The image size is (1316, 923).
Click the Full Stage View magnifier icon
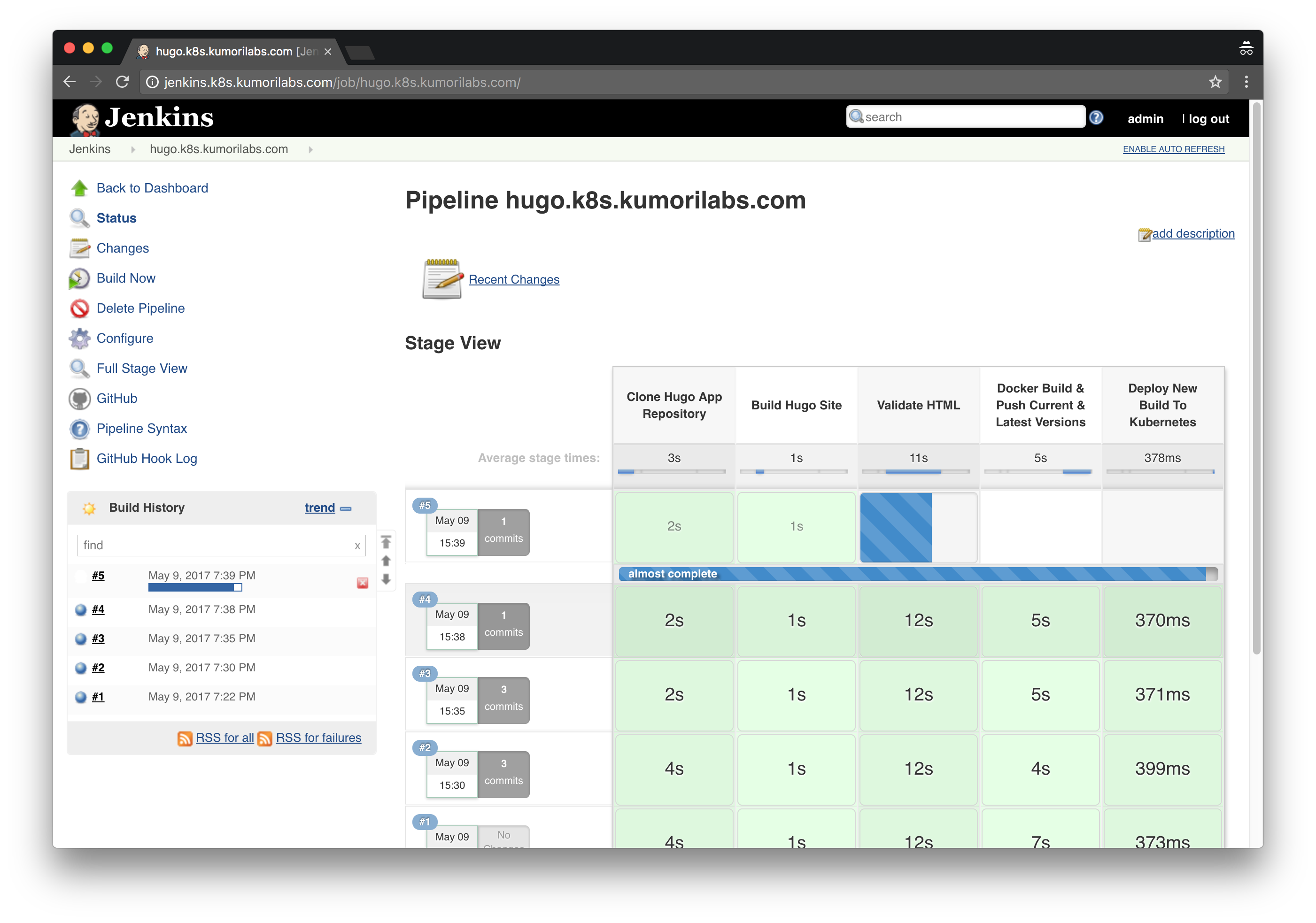tap(80, 369)
